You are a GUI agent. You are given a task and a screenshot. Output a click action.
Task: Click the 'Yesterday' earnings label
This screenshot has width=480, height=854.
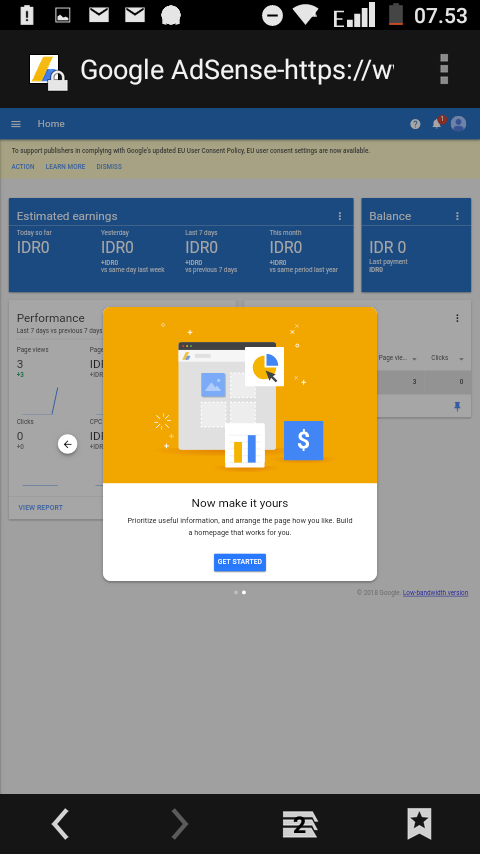tap(115, 233)
